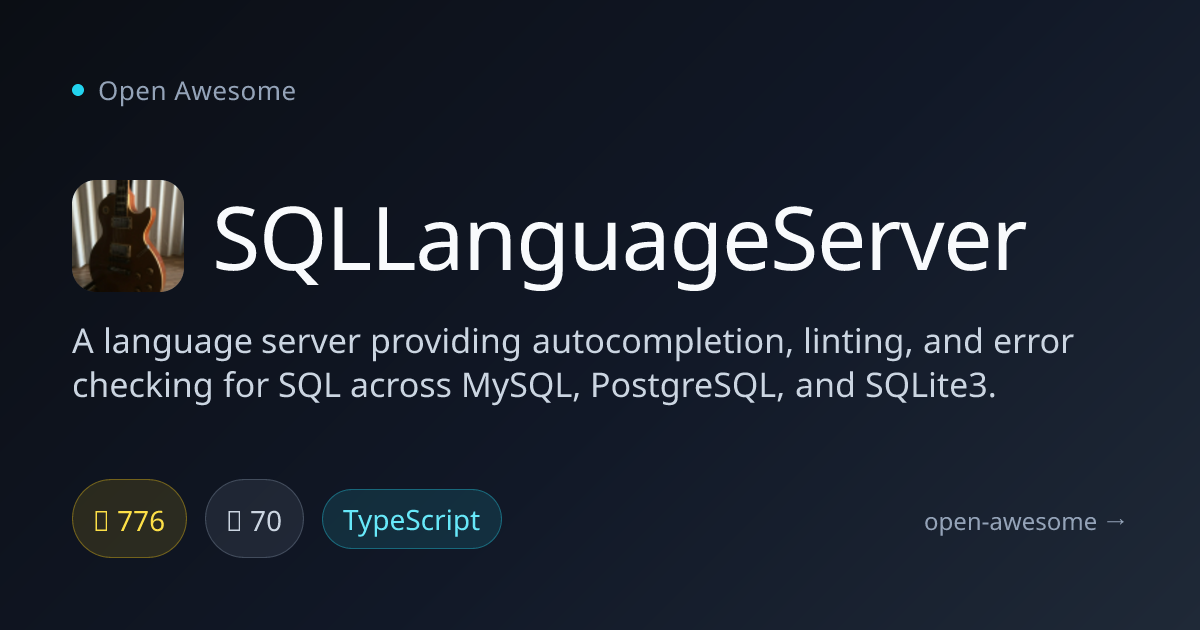This screenshot has height=630, width=1200.
Task: Click the guitar avatar thumbnail
Action: [x=128, y=236]
